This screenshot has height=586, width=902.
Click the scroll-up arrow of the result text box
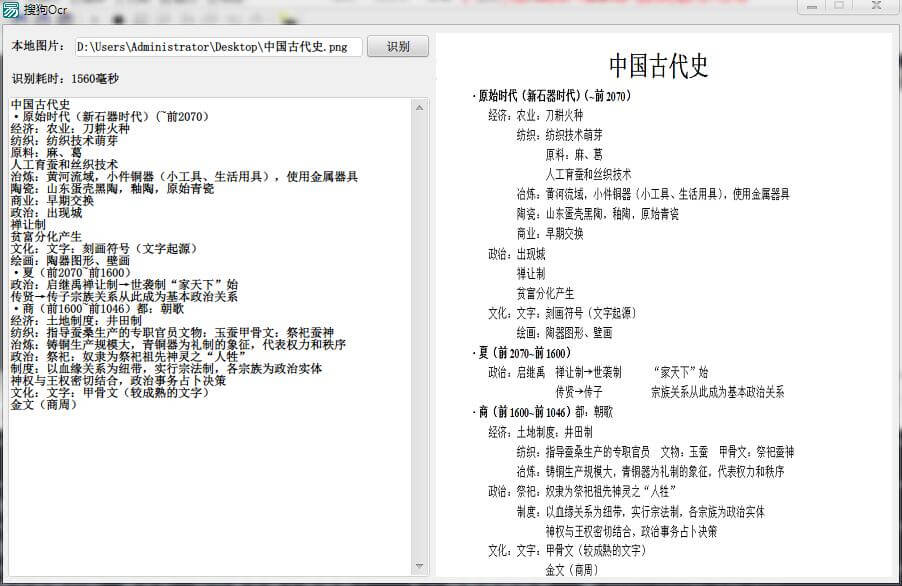coord(420,106)
